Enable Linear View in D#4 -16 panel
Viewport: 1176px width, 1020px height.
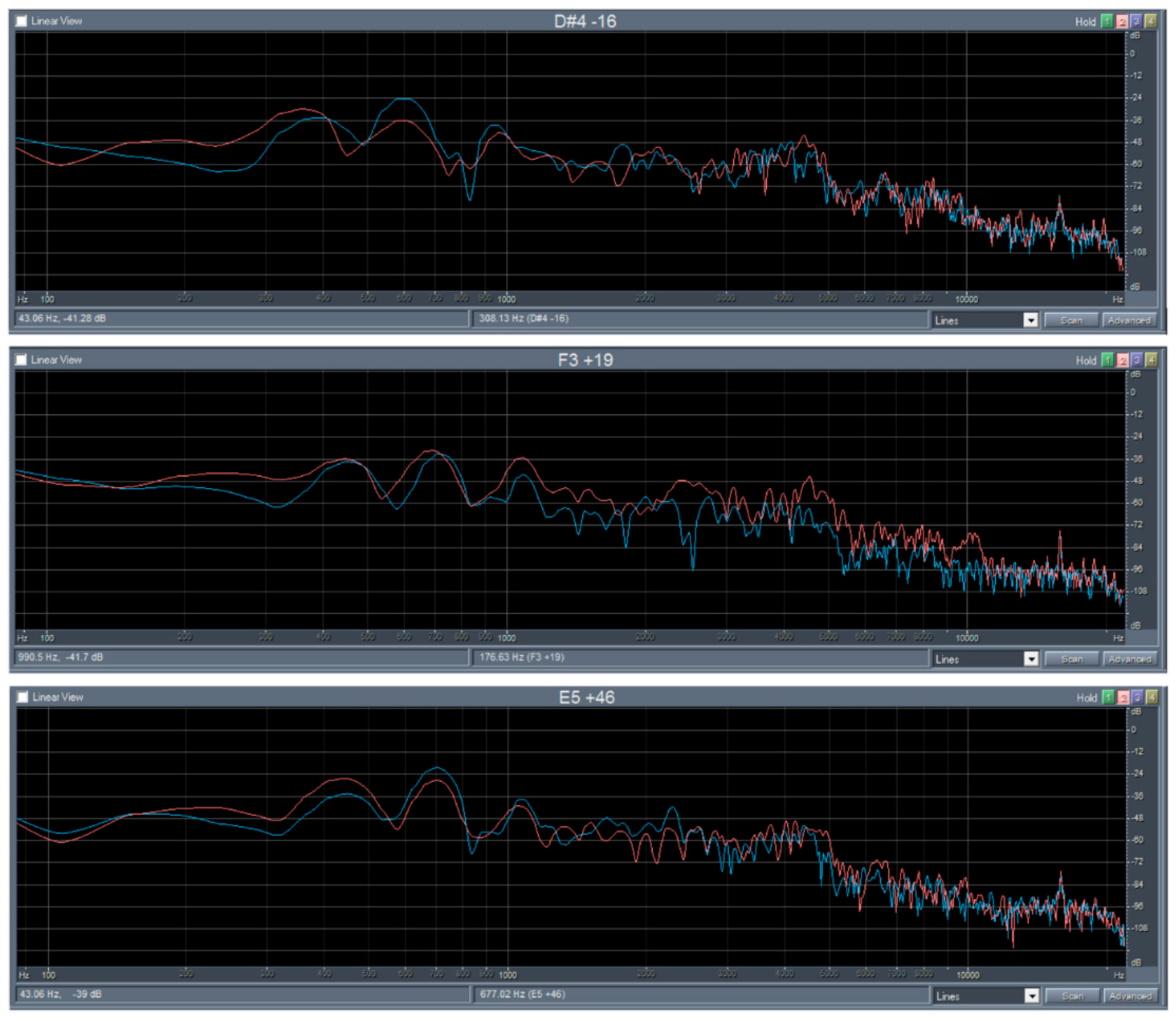tap(22, 21)
